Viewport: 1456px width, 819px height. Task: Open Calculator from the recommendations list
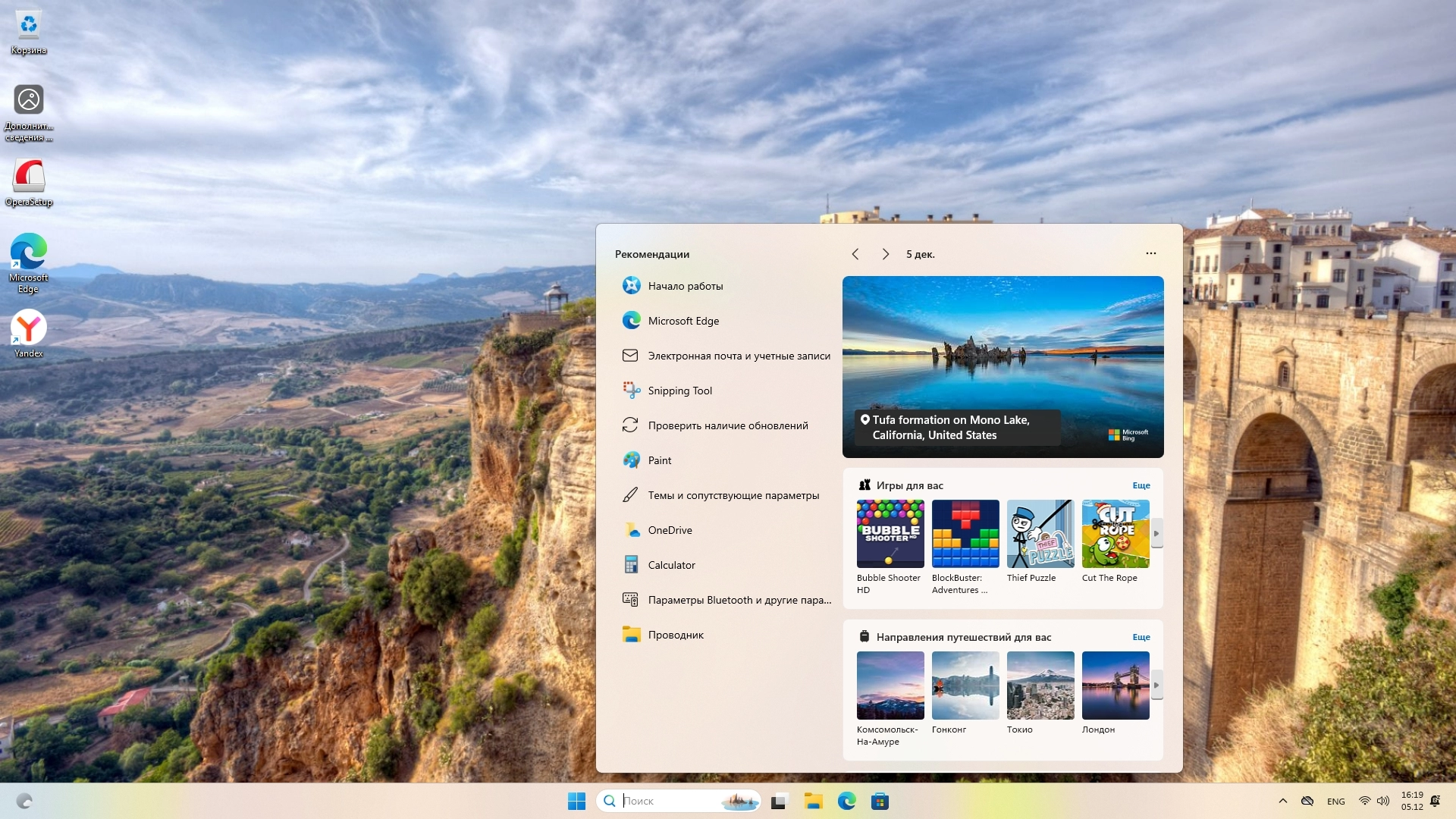671,565
